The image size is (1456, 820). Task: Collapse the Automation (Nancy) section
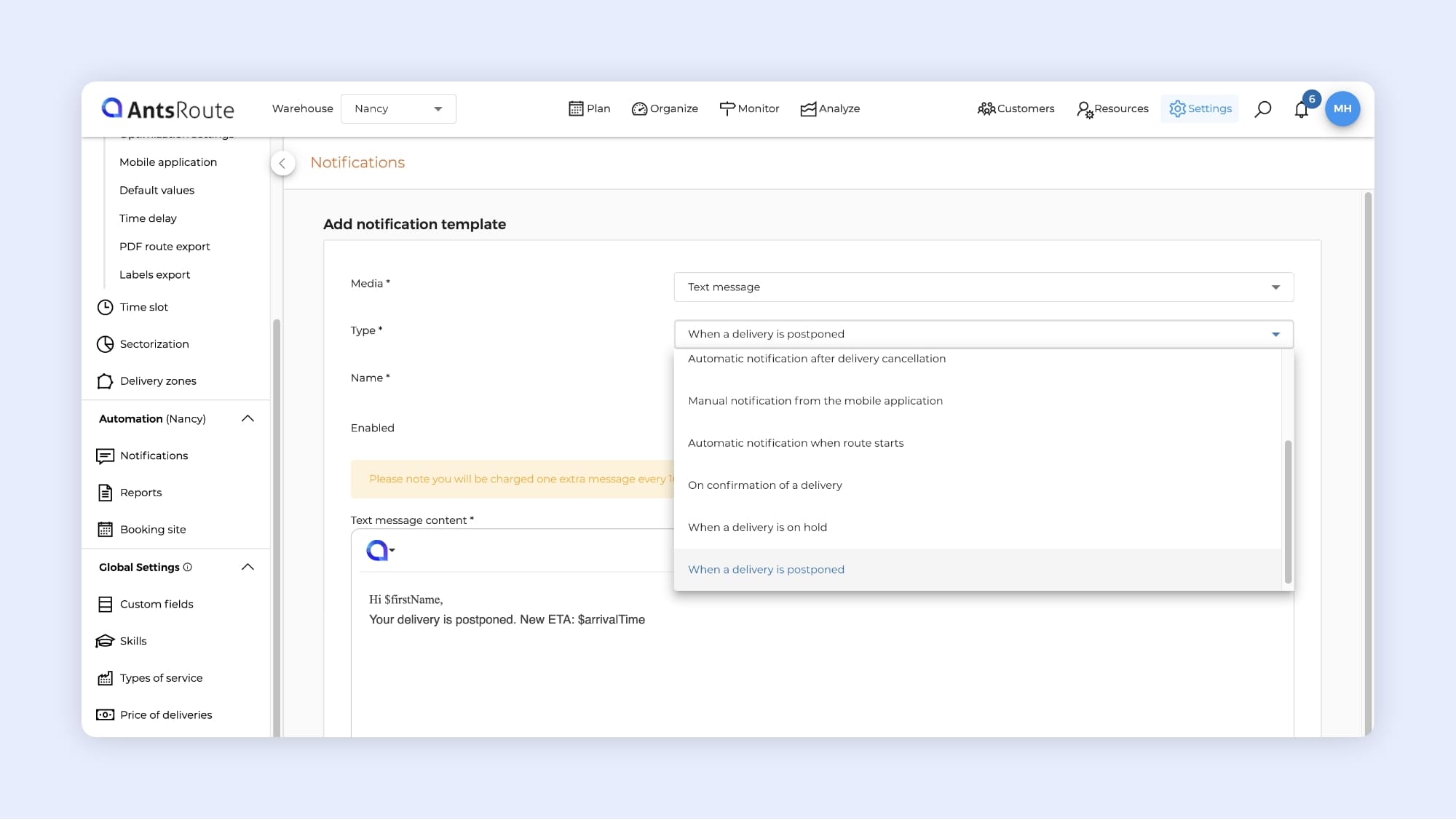pos(248,419)
